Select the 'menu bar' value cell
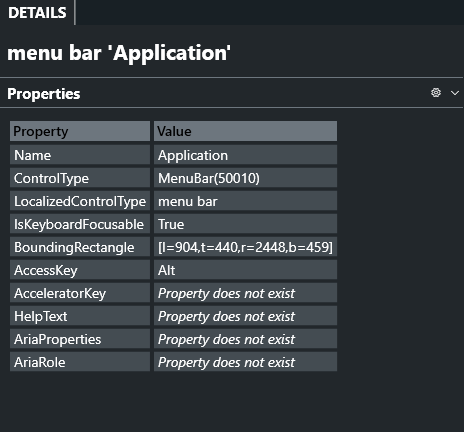This screenshot has height=432, width=464. 245,201
